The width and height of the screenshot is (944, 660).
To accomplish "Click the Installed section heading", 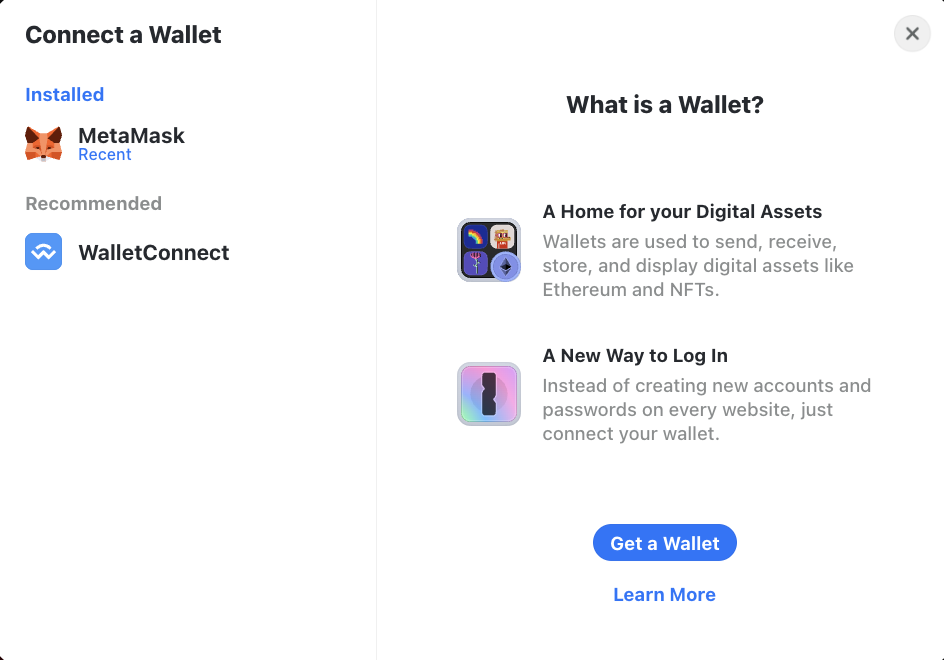I will coord(64,95).
